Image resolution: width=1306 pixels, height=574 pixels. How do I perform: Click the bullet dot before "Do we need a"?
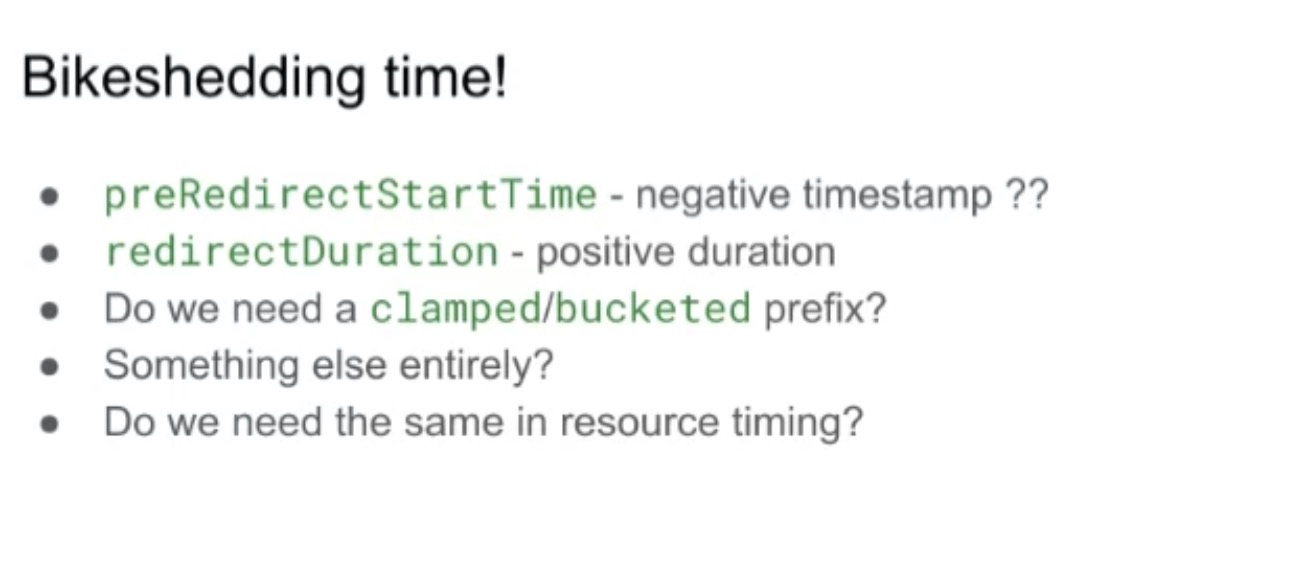[x=48, y=310]
